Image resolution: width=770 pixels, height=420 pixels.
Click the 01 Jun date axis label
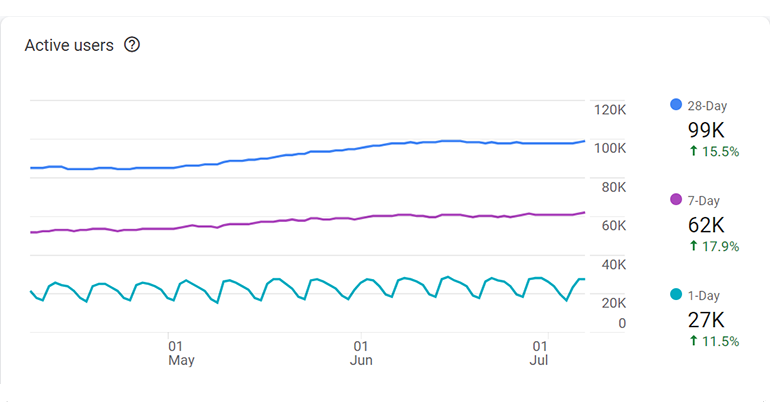point(362,351)
